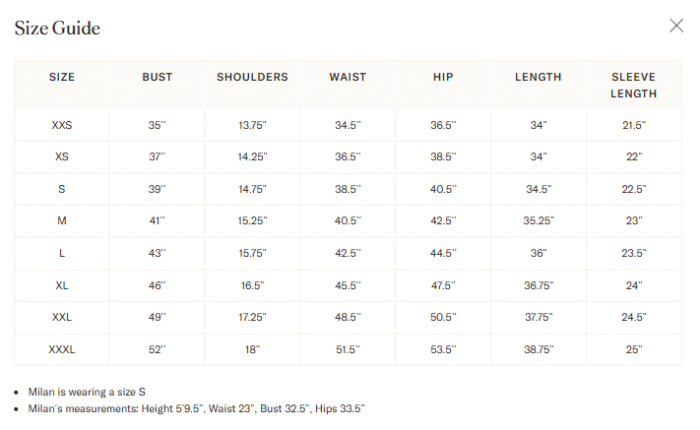Click the 35.25" length value for size M
Viewport: 700px width, 430px height.
(538, 221)
